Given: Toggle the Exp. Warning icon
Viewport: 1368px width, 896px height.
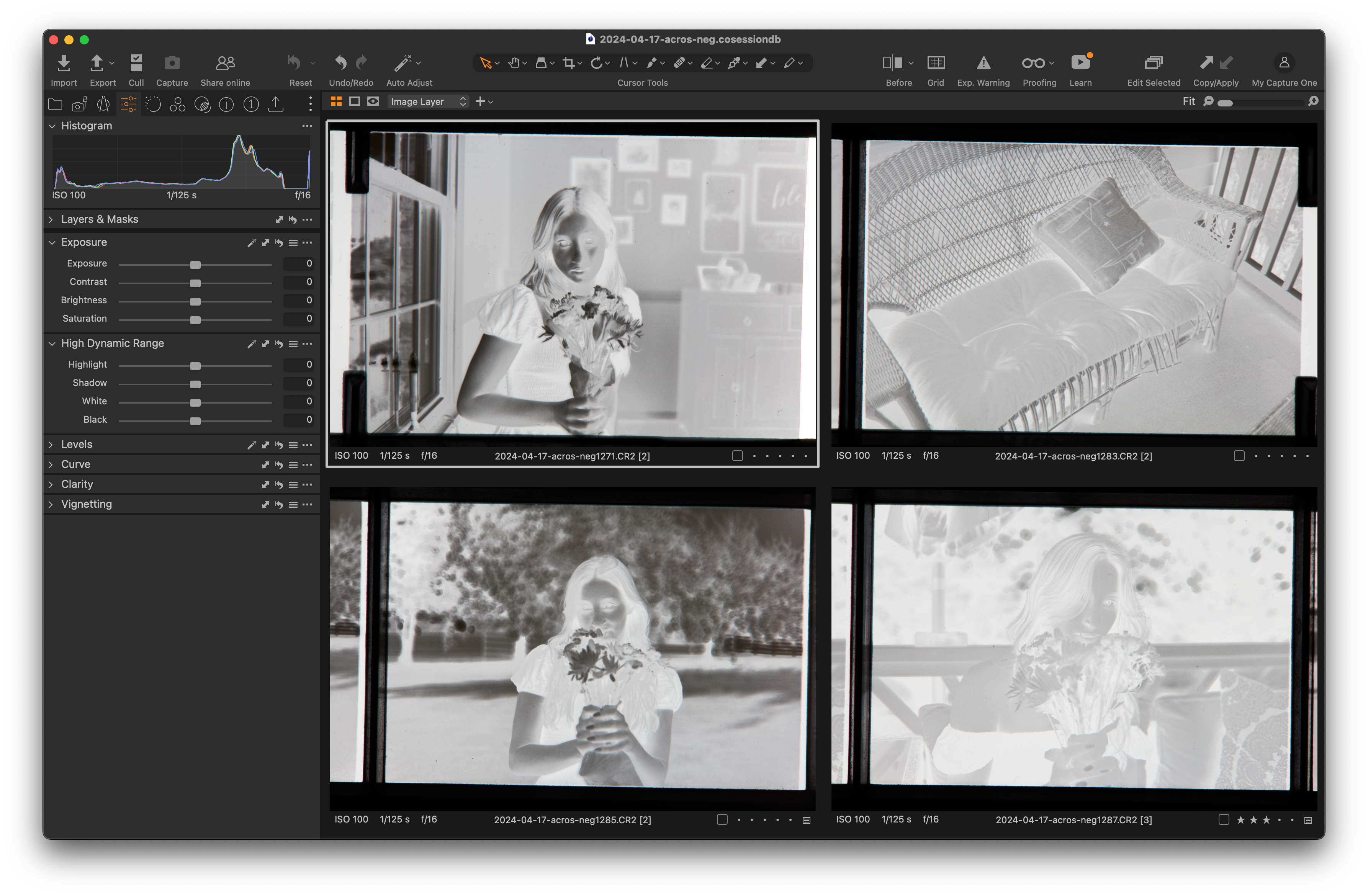Looking at the screenshot, I should (x=983, y=63).
